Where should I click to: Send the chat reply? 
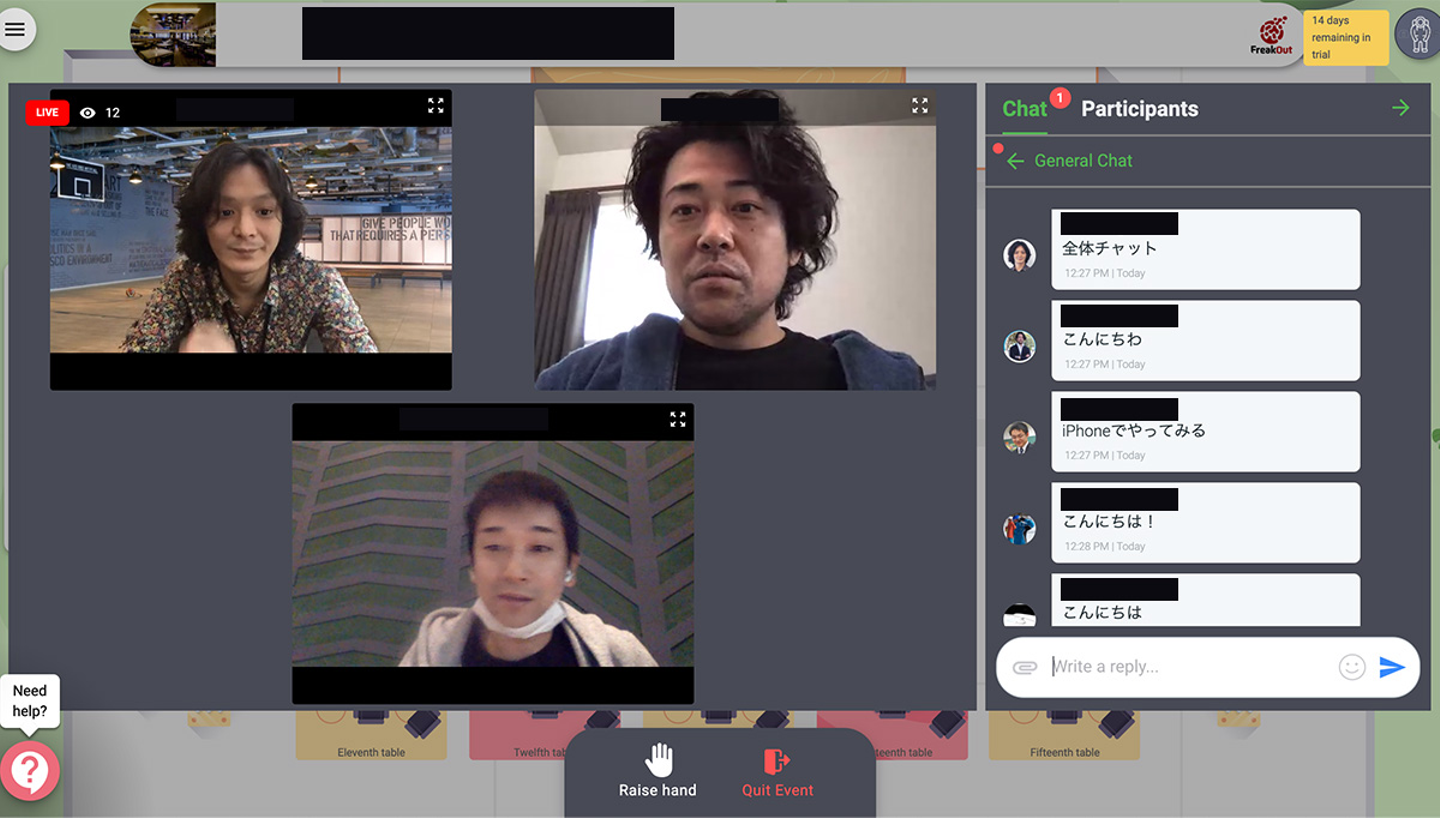(1392, 667)
